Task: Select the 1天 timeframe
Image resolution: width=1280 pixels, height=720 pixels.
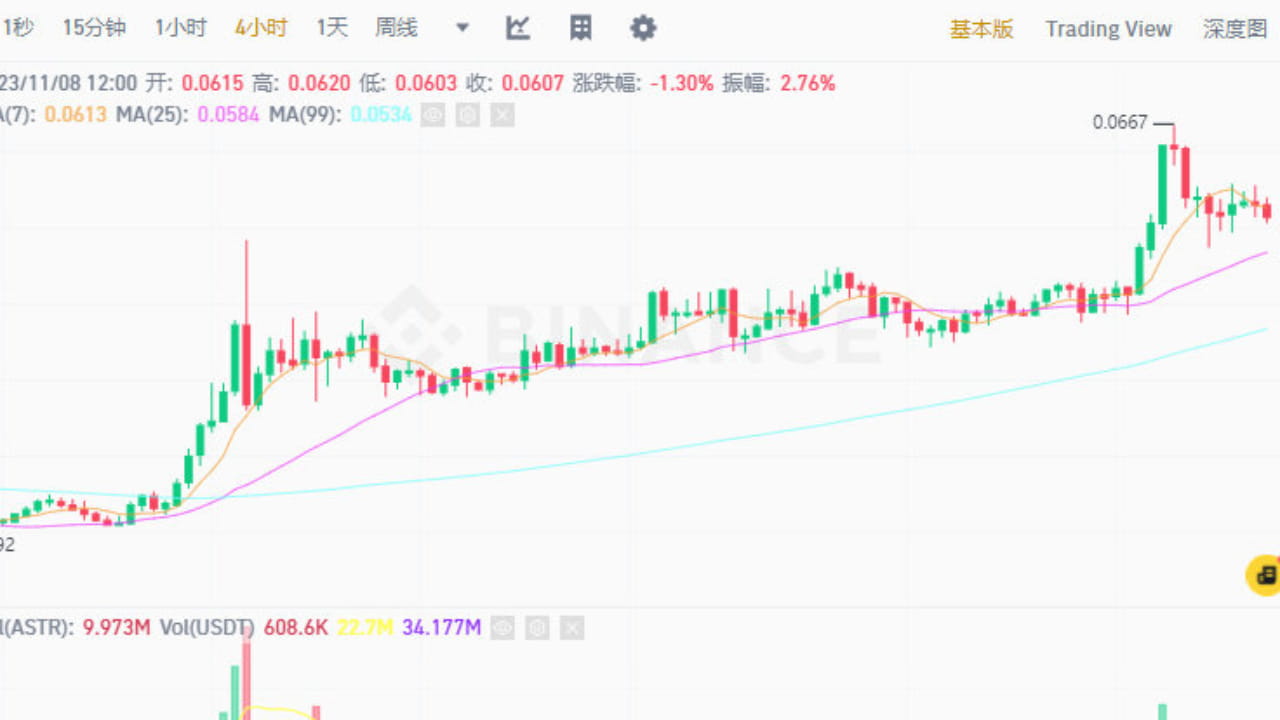Action: click(x=331, y=28)
